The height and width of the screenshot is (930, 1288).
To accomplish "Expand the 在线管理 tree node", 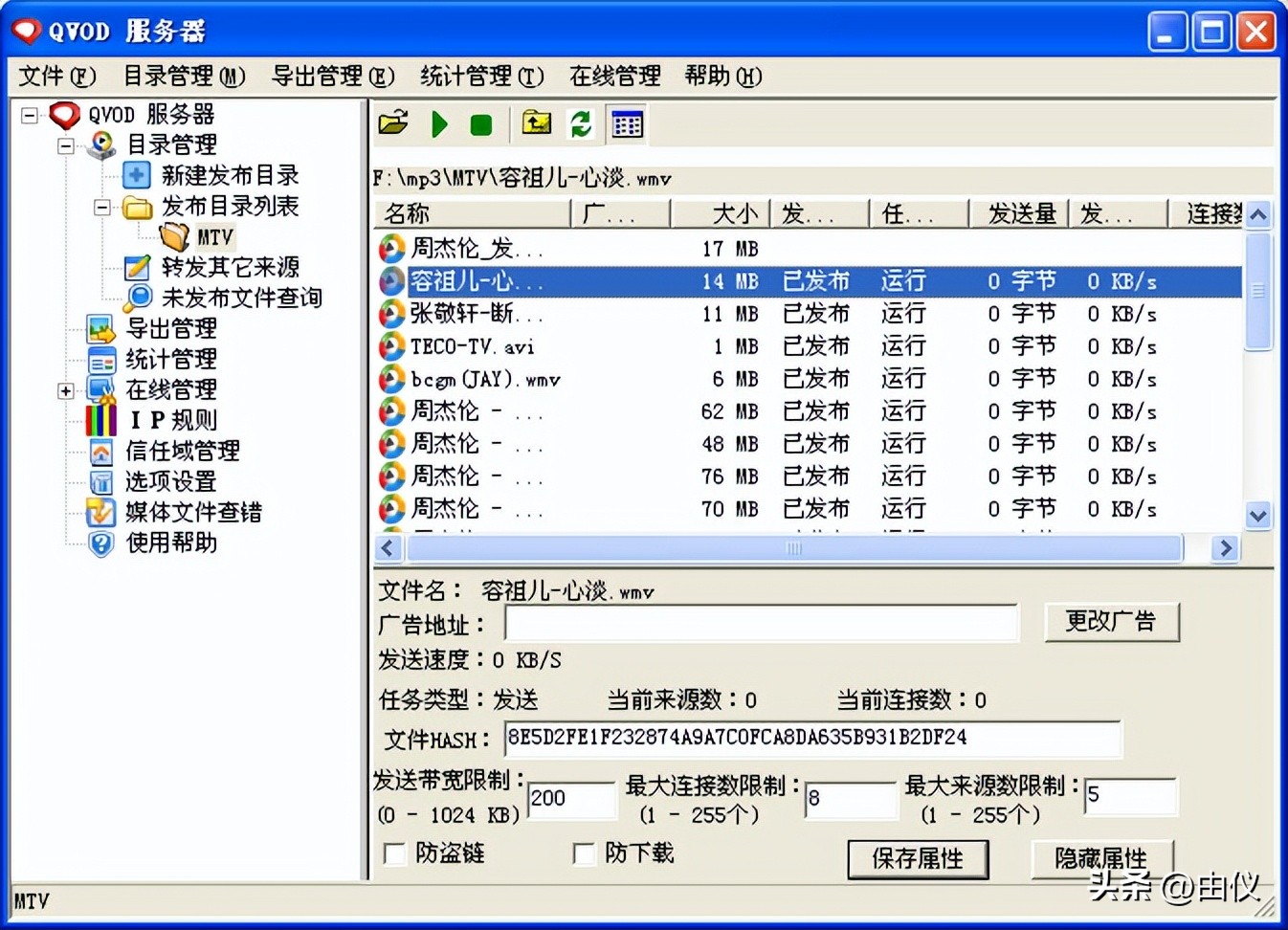I will click(x=65, y=389).
